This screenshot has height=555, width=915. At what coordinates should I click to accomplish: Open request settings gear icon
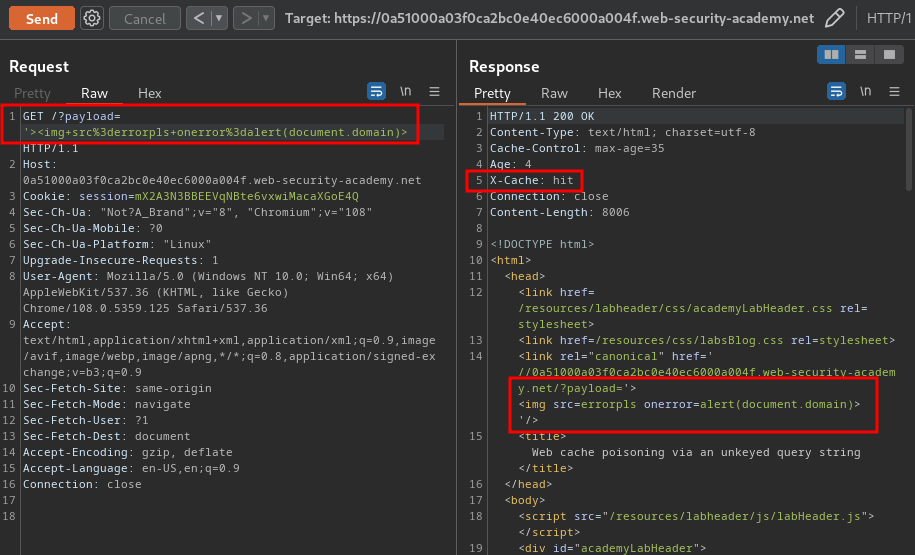point(92,19)
